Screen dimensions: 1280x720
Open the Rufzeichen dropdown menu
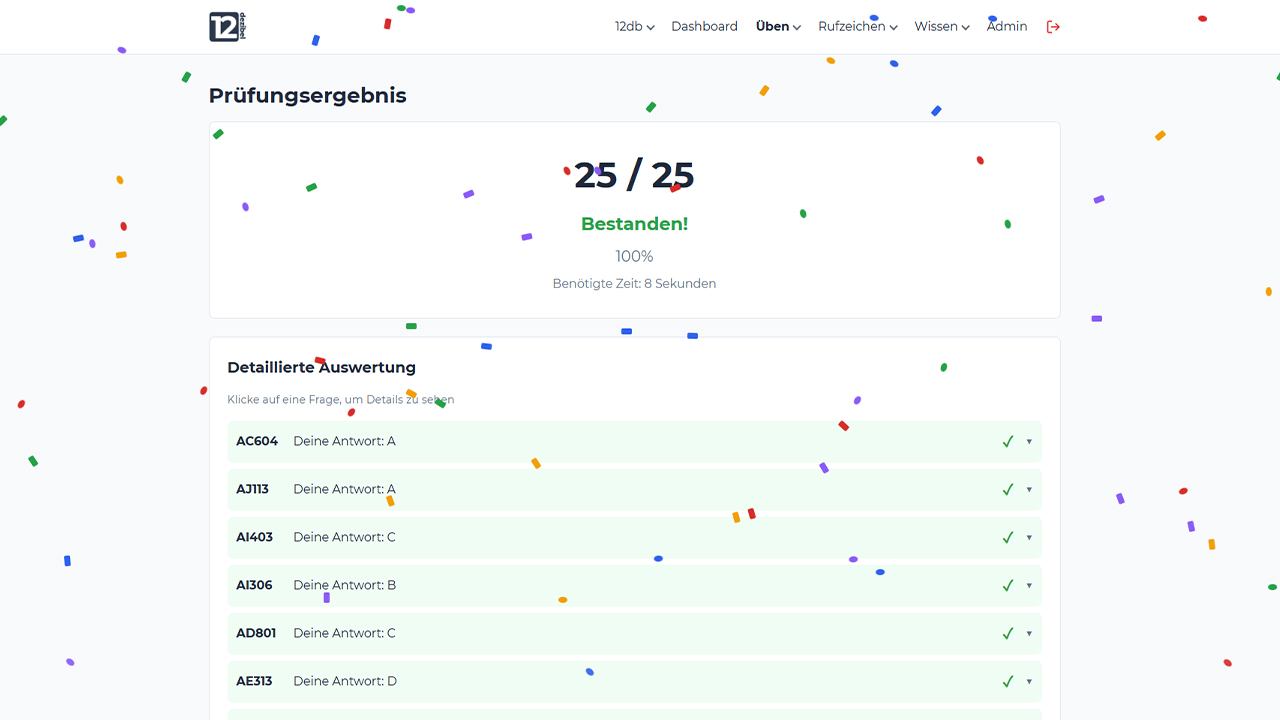tap(856, 26)
